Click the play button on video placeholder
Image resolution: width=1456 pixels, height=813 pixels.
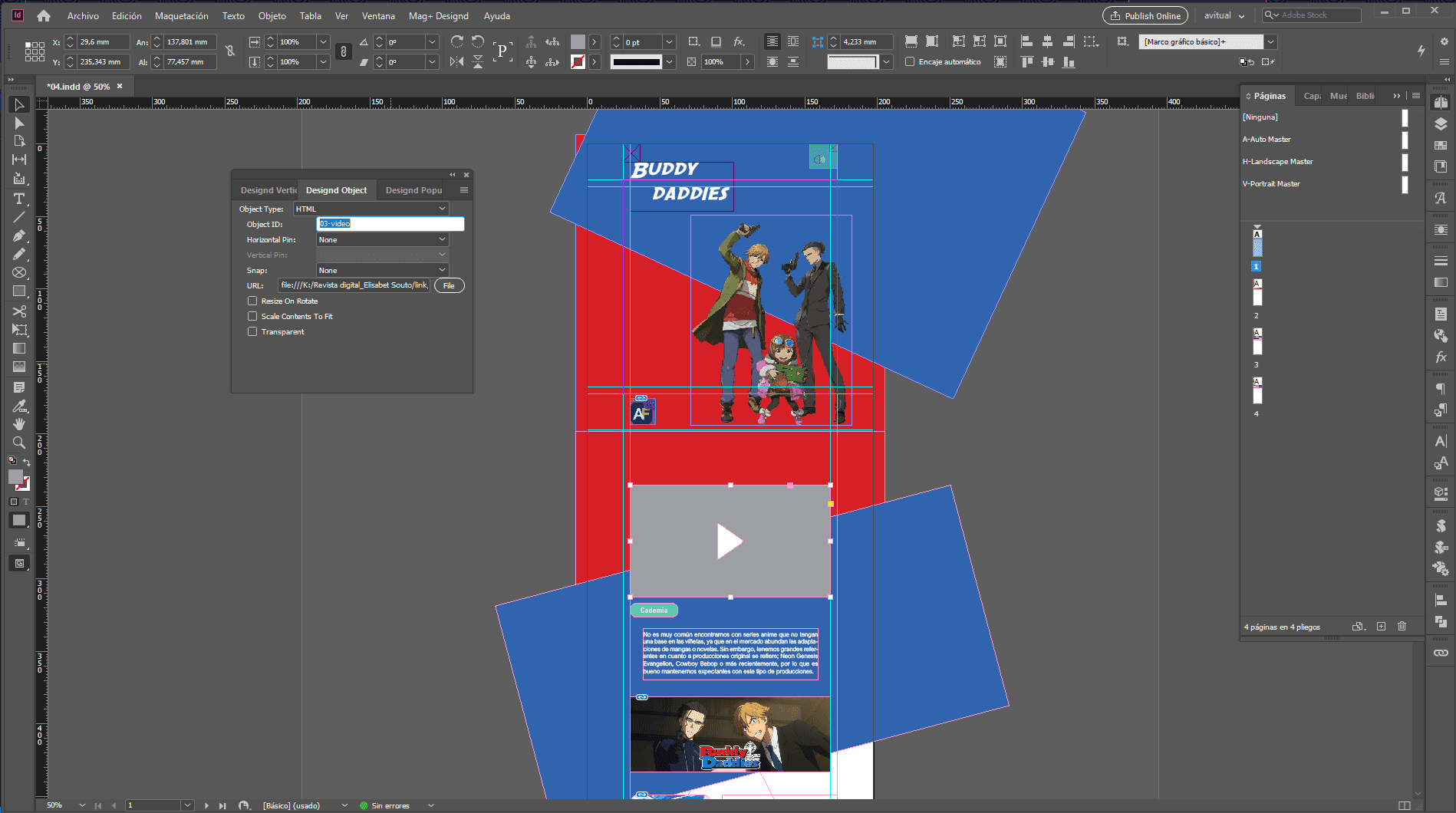[729, 541]
